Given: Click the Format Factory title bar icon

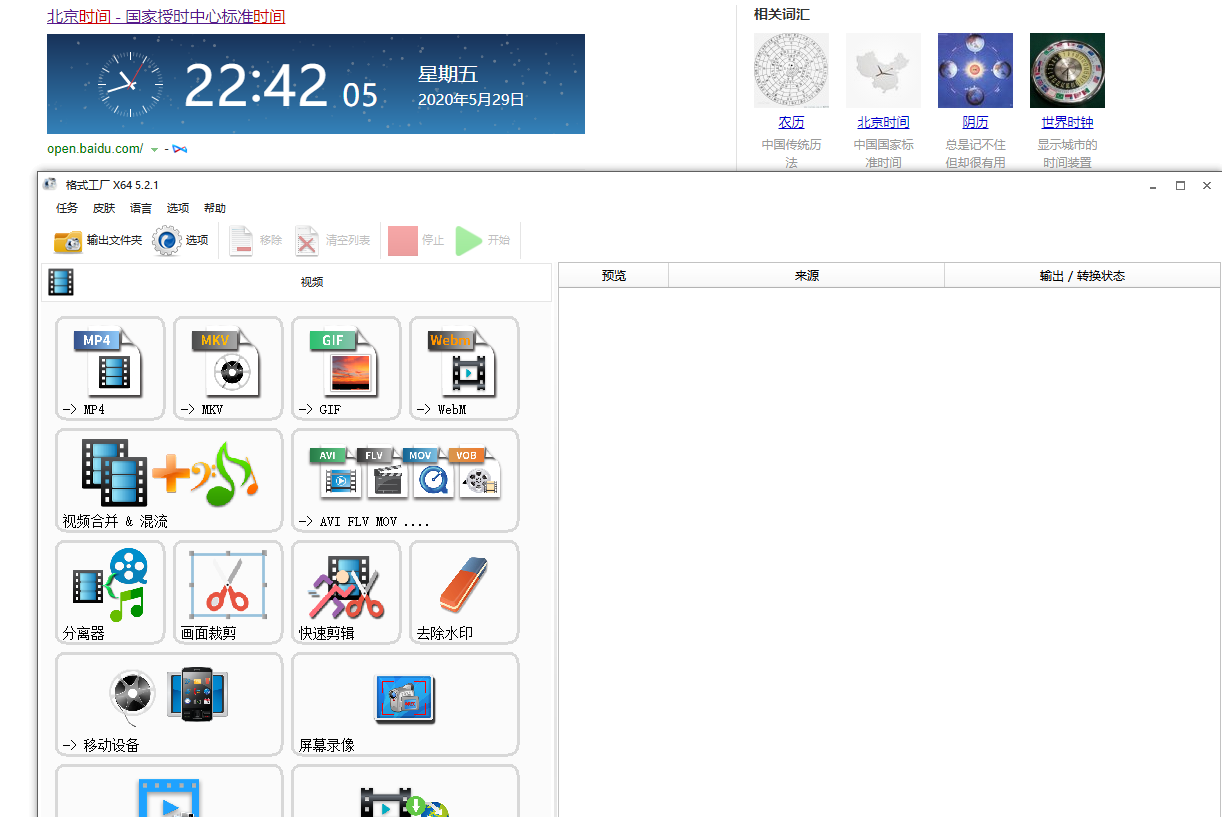Looking at the screenshot, I should coord(50,184).
